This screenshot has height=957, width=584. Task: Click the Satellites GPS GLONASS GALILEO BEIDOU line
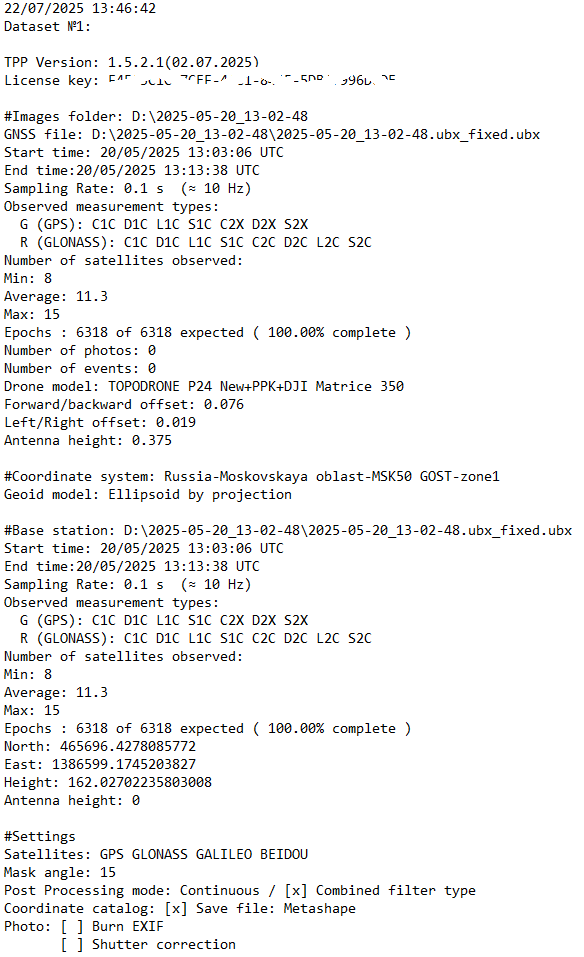pos(156,854)
